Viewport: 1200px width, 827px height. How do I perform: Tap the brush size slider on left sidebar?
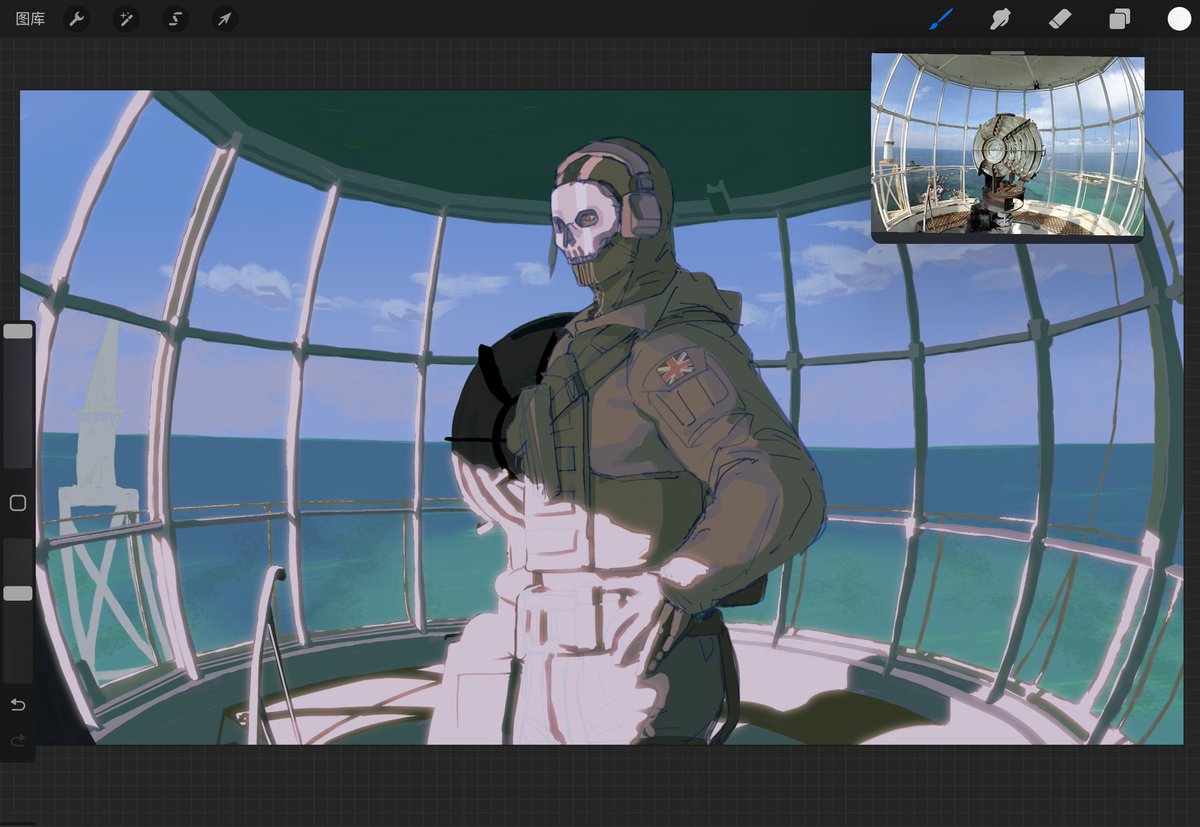coord(17,330)
